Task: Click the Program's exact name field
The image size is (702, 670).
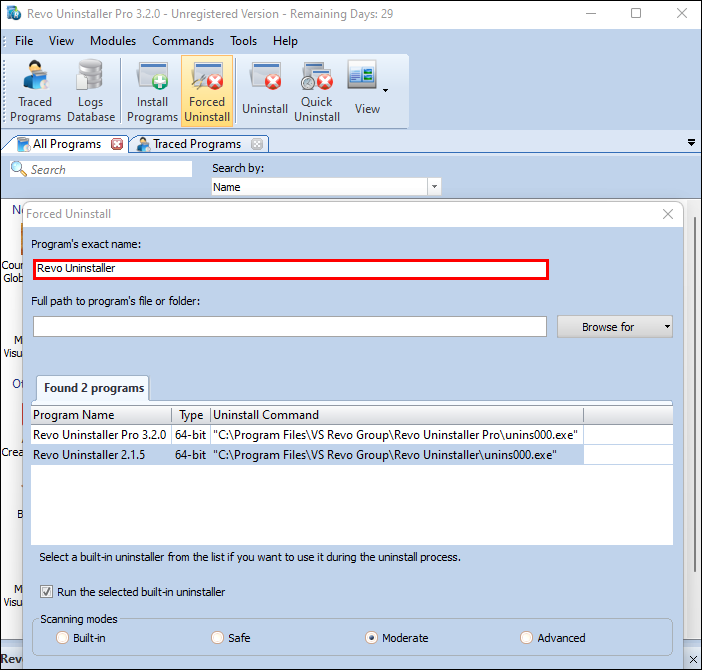Action: [x=291, y=269]
